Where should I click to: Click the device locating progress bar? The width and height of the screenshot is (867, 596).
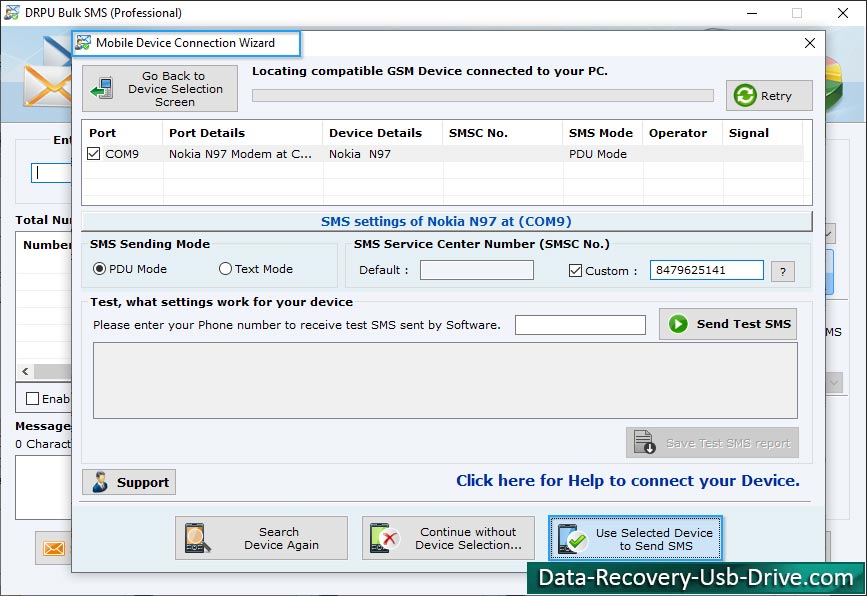click(x=483, y=96)
